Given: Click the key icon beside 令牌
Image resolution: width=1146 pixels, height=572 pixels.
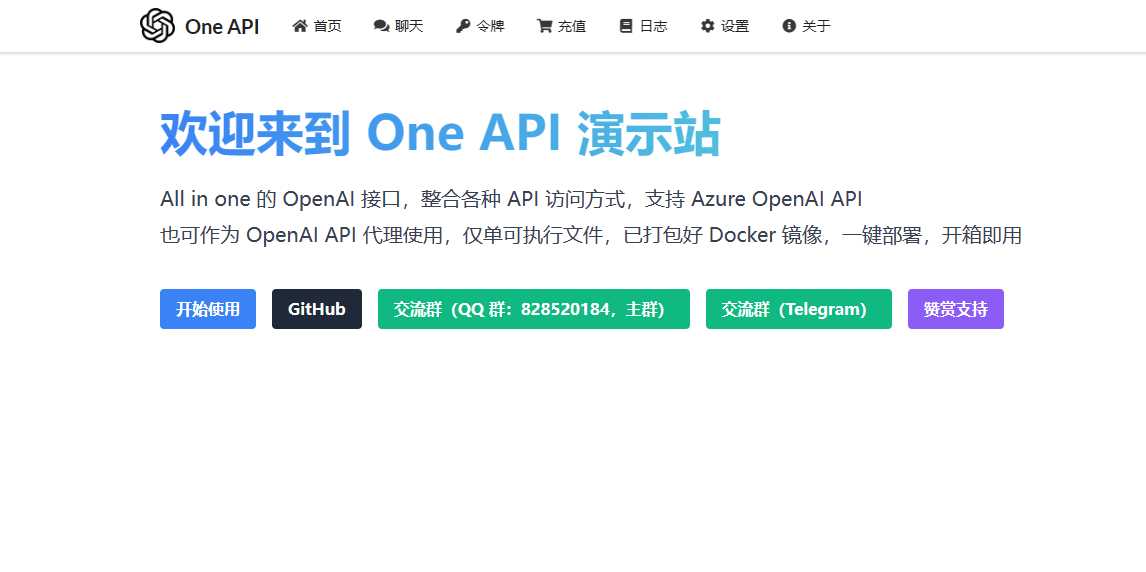Looking at the screenshot, I should [463, 26].
